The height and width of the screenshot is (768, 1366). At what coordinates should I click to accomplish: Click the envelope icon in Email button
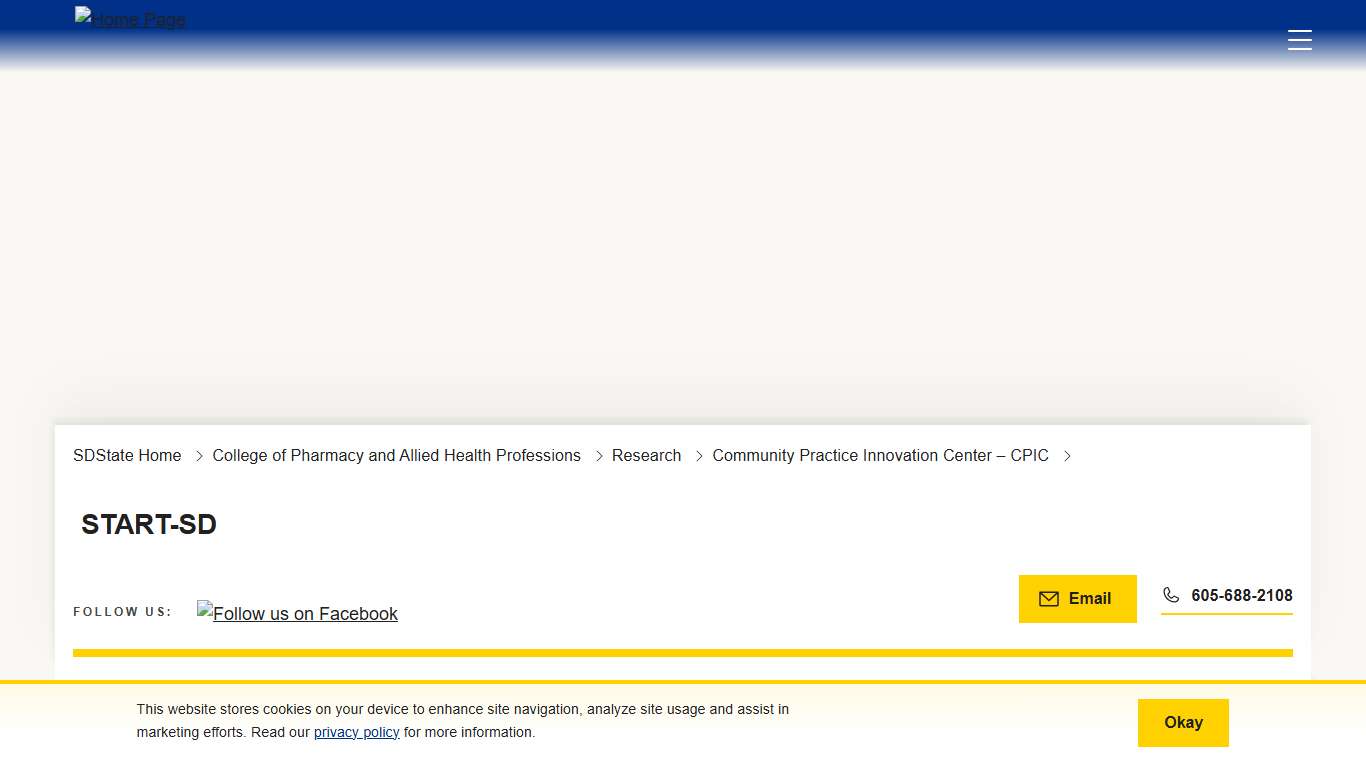click(1048, 599)
